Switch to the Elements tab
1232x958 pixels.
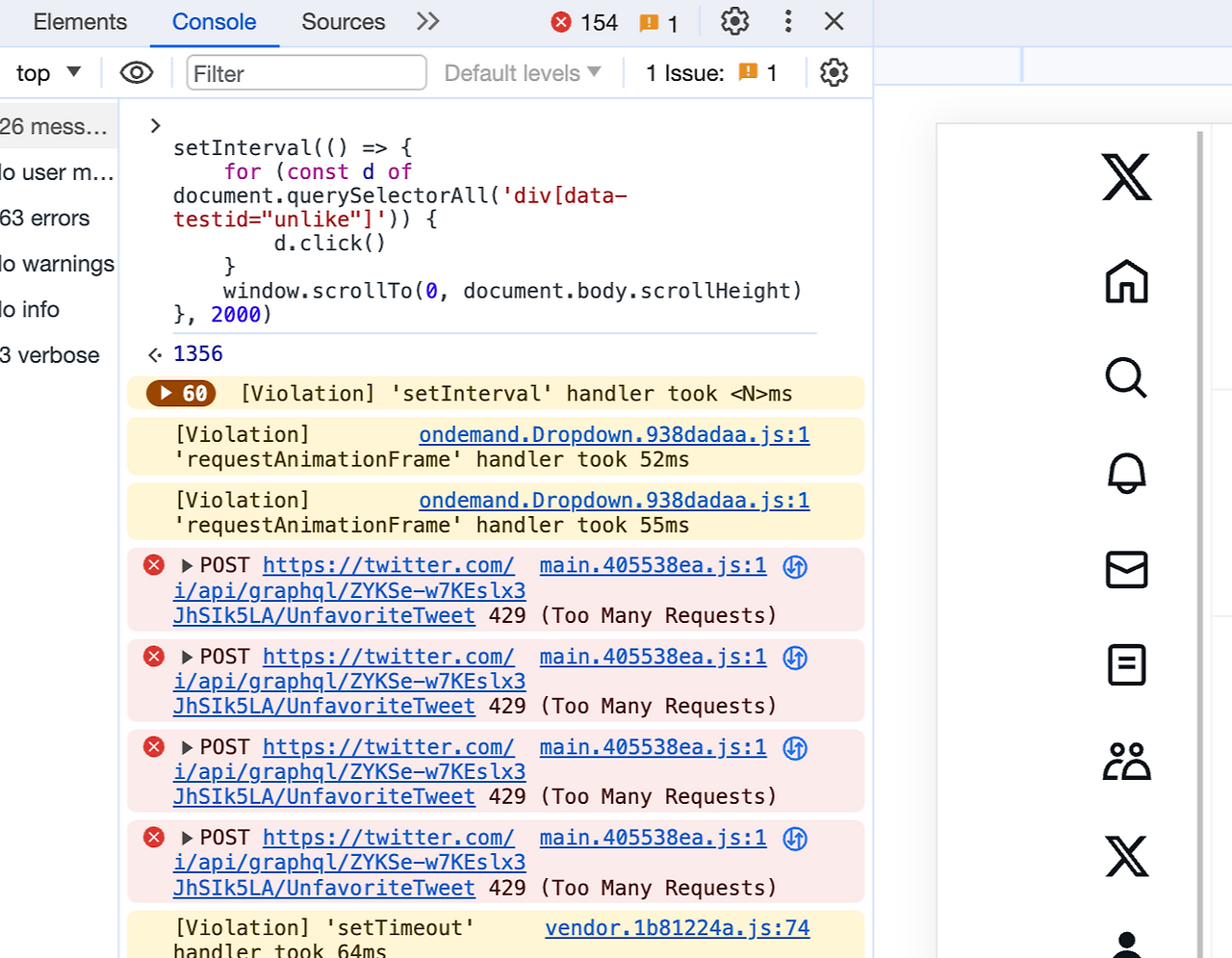click(x=80, y=21)
